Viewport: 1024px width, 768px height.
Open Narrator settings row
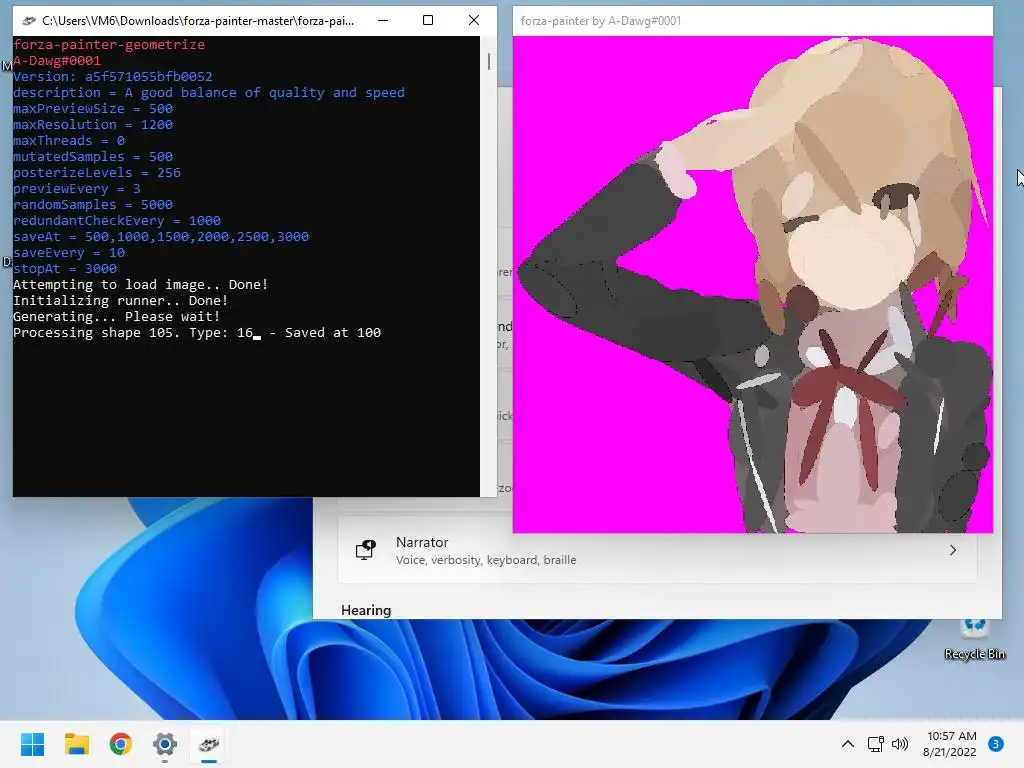[657, 551]
